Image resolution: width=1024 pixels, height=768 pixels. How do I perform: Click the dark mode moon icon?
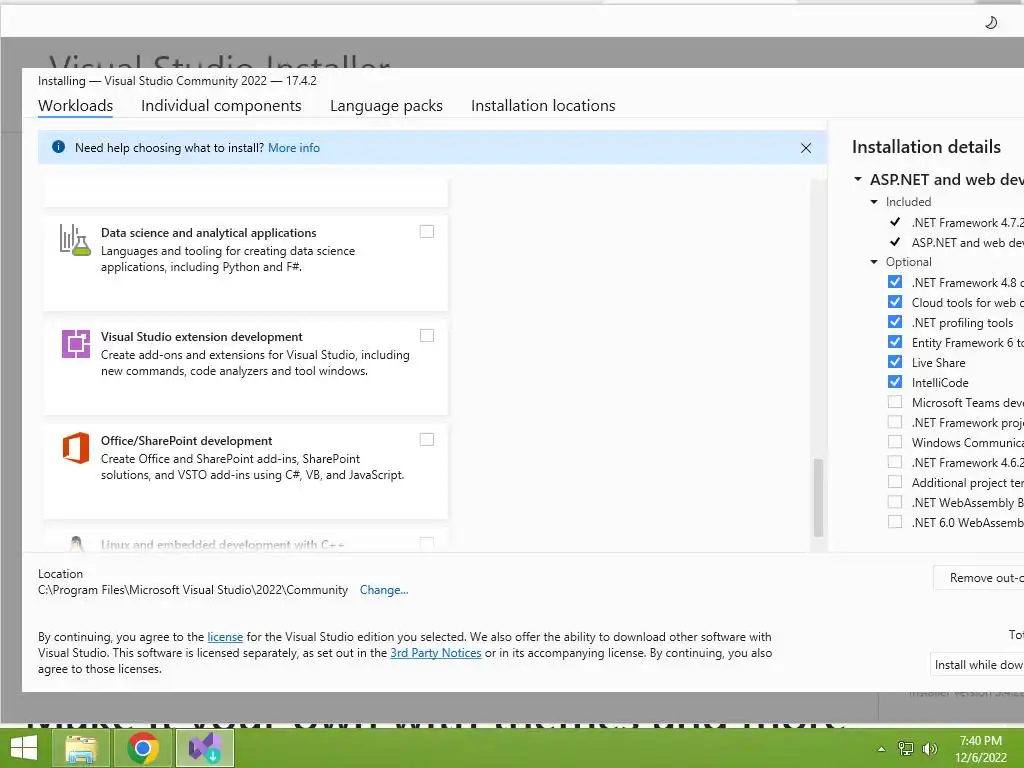pyautogui.click(x=991, y=23)
